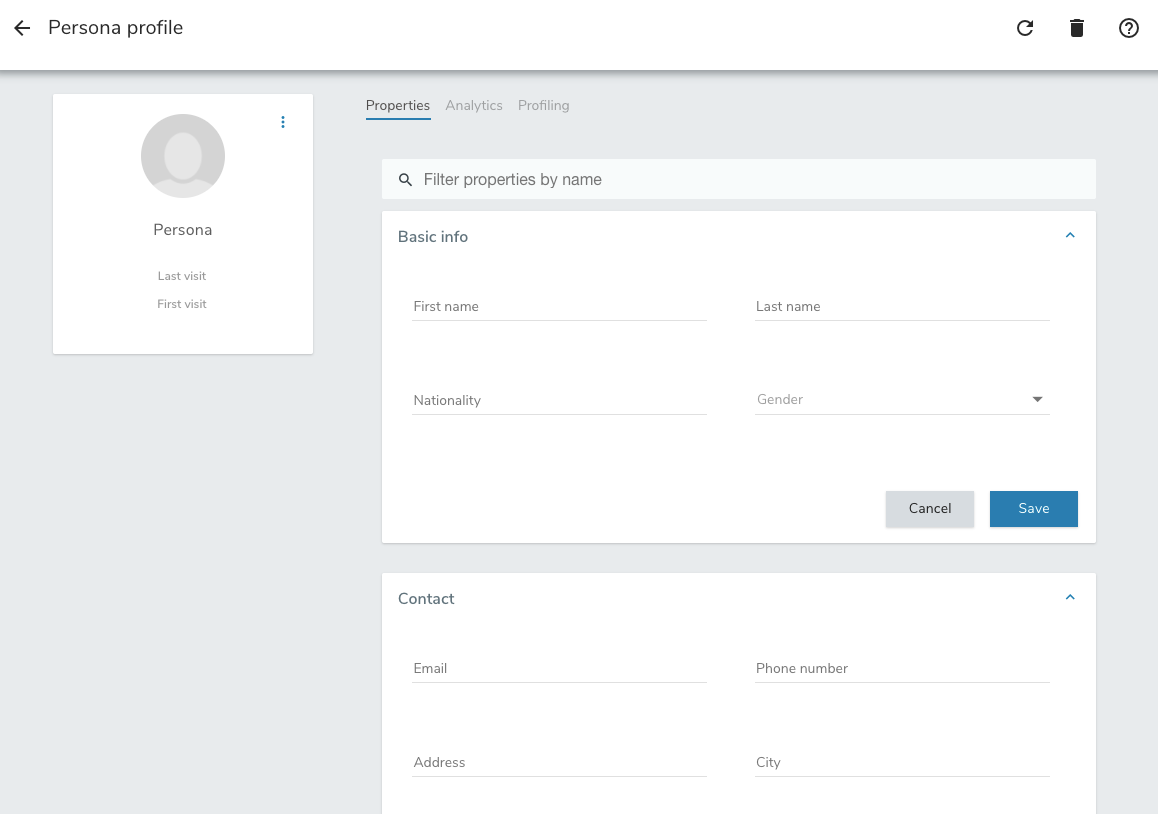Image resolution: width=1158 pixels, height=814 pixels.
Task: Open the three-dot menu on persona card
Action: tap(283, 122)
